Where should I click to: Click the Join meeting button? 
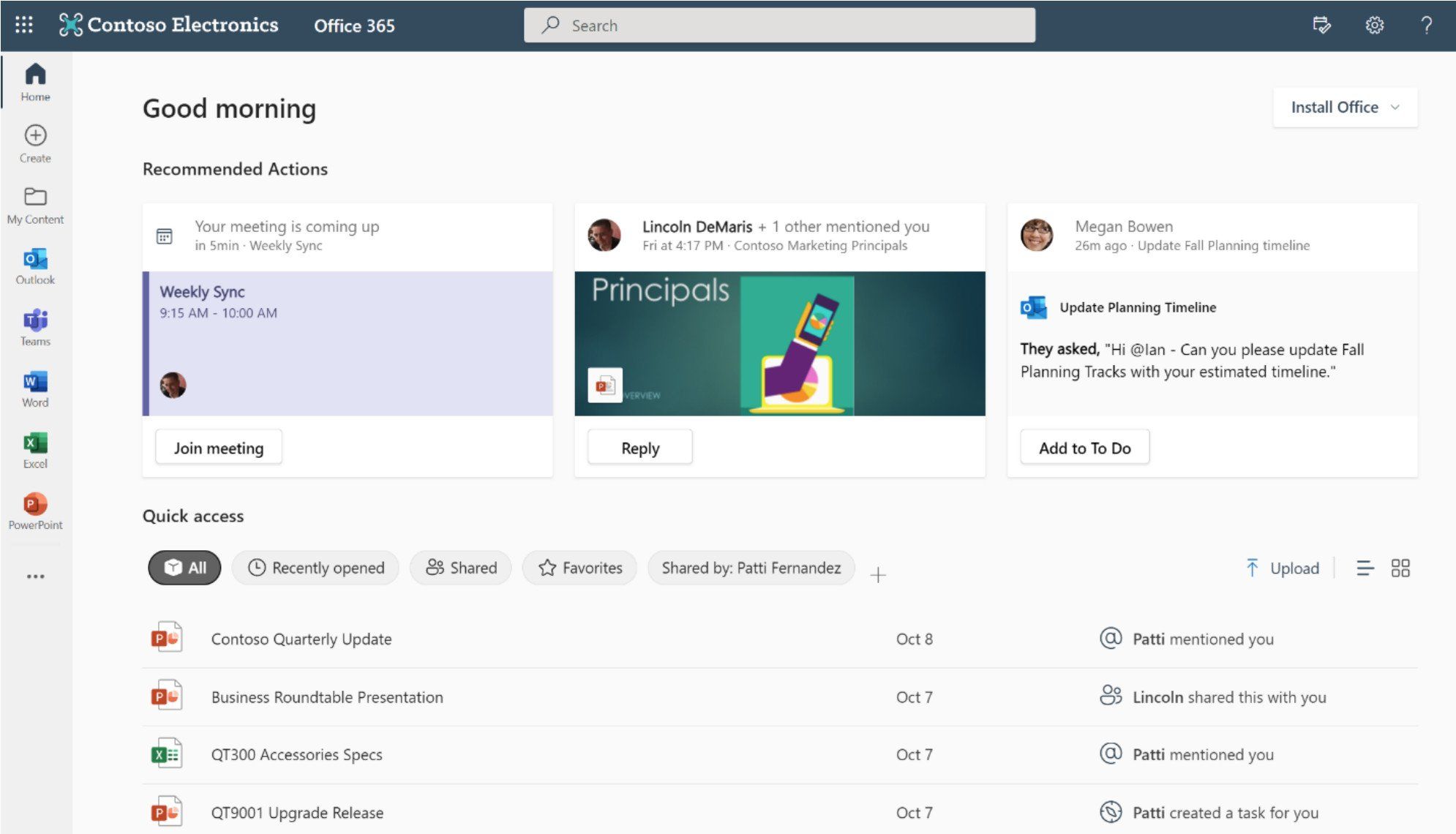(219, 448)
